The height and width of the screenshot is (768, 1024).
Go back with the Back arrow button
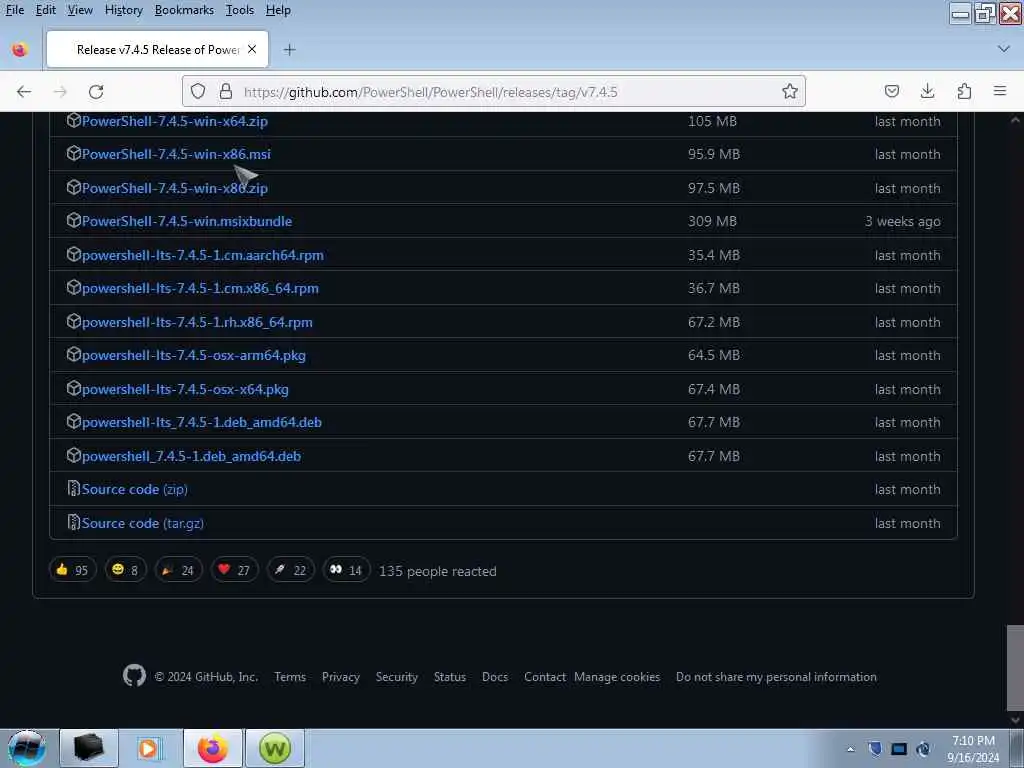coord(24,91)
